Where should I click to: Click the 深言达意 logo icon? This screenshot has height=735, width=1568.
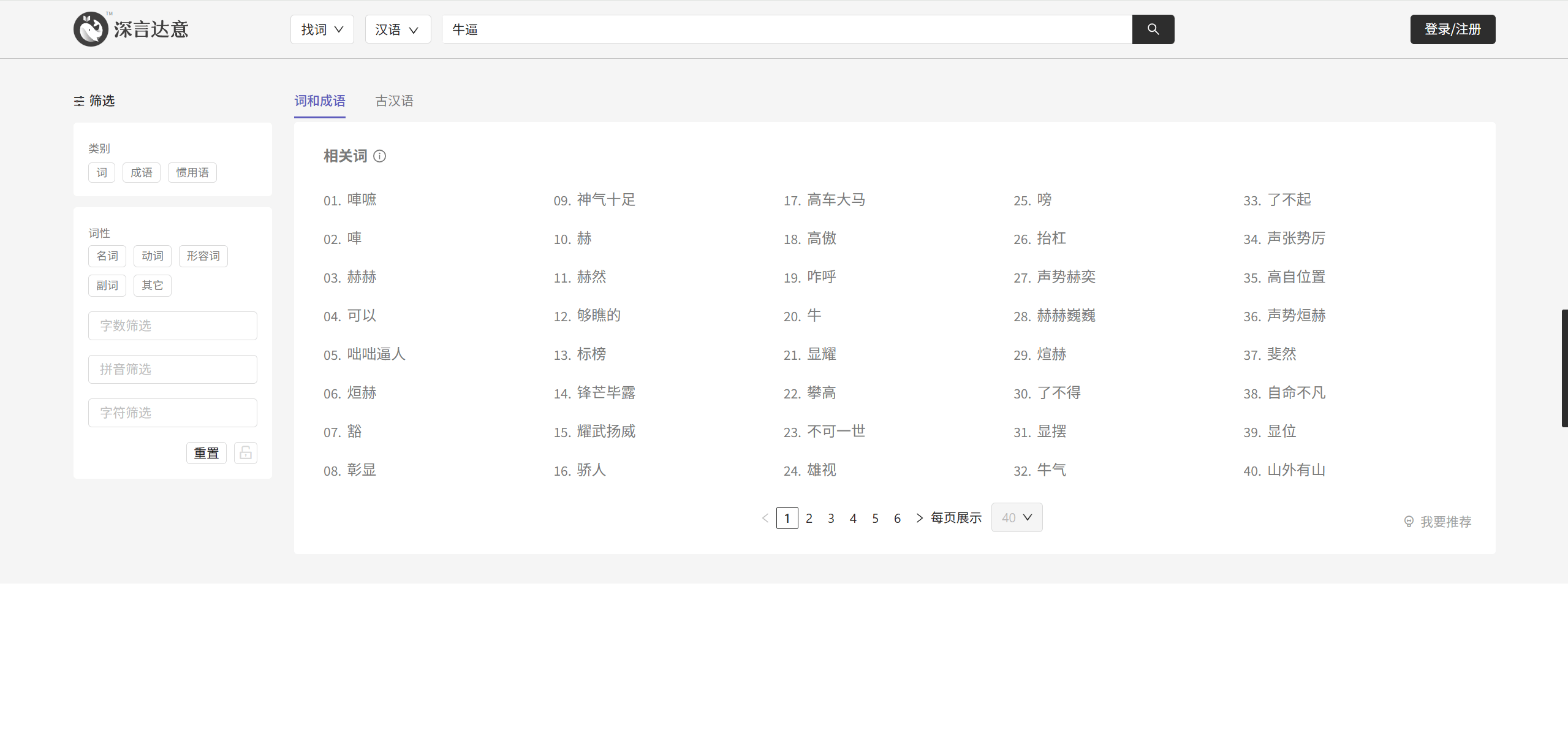click(x=90, y=29)
